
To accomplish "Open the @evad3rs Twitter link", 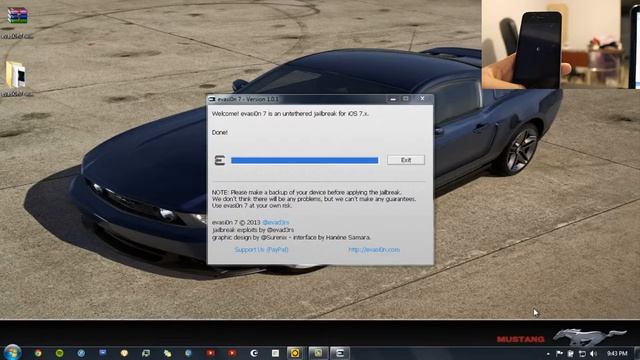I will tap(276, 222).
